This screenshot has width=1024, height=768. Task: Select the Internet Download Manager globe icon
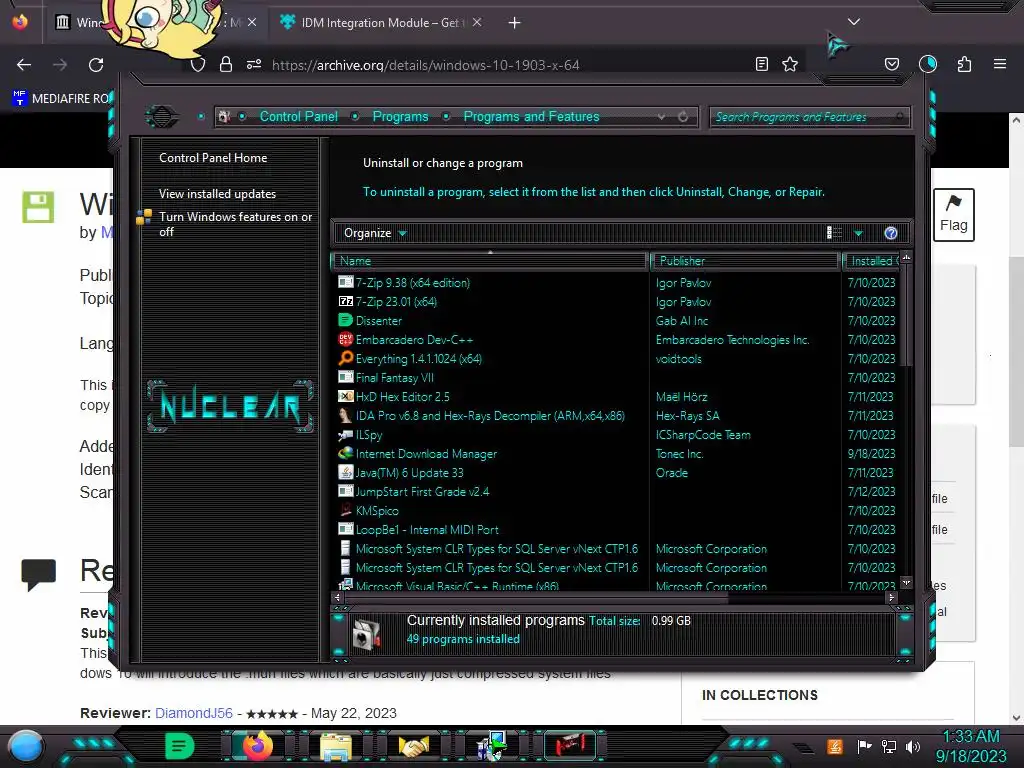click(345, 453)
